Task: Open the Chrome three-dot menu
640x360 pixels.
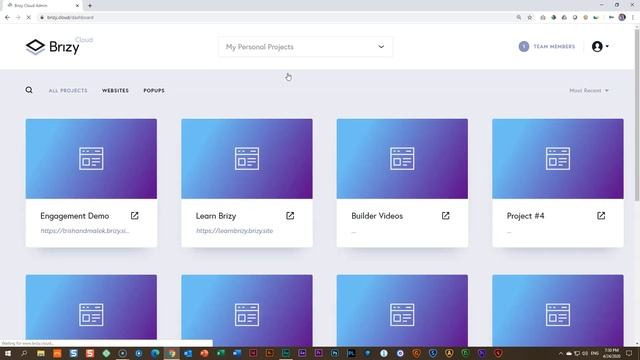Action: coord(633,18)
